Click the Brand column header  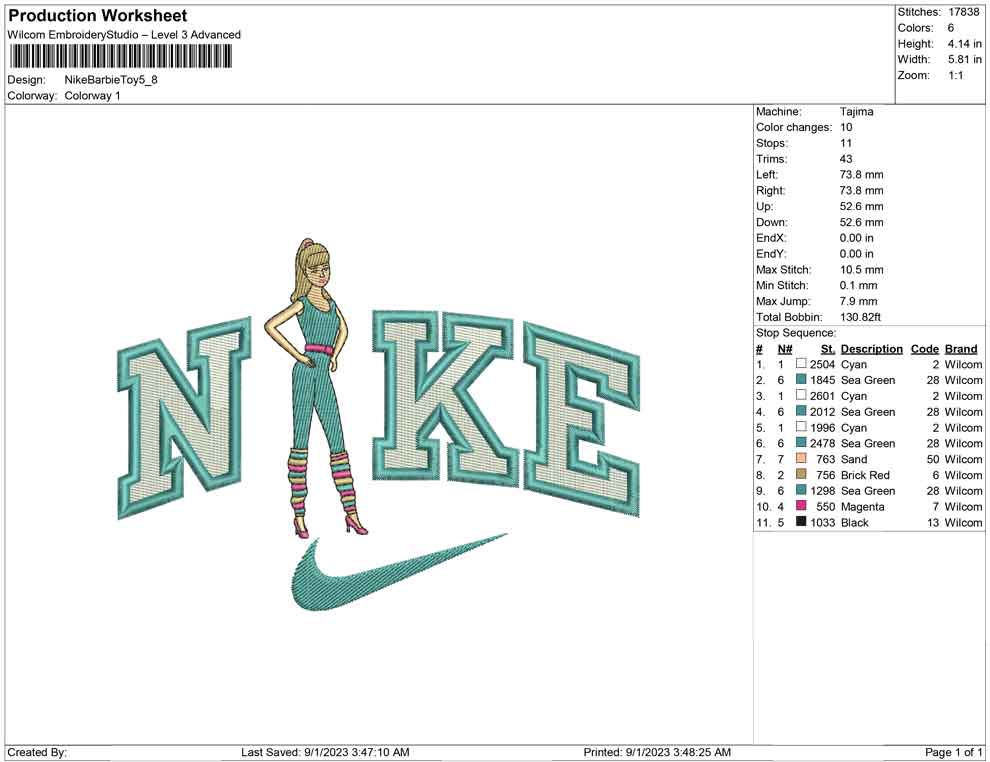[961, 349]
